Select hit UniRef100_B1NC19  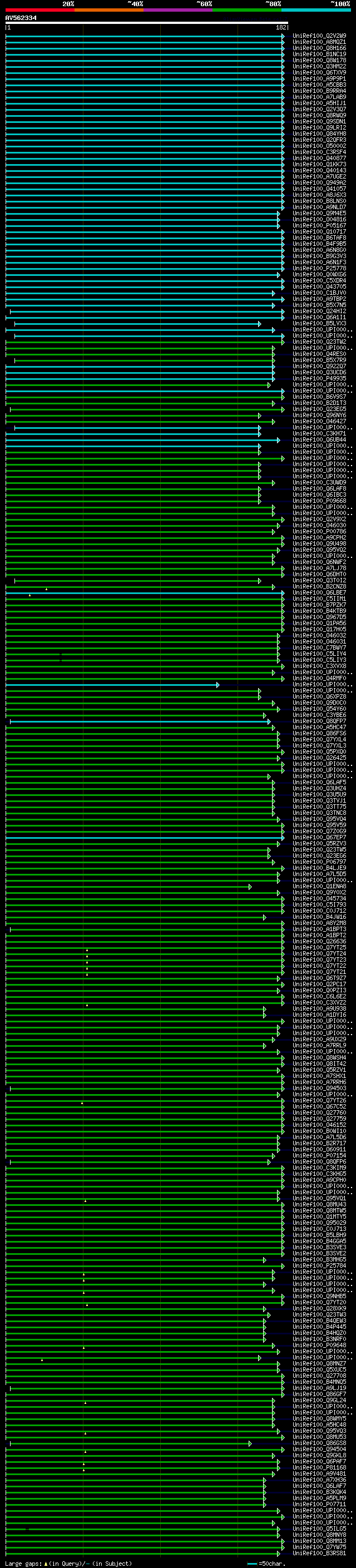319,54
